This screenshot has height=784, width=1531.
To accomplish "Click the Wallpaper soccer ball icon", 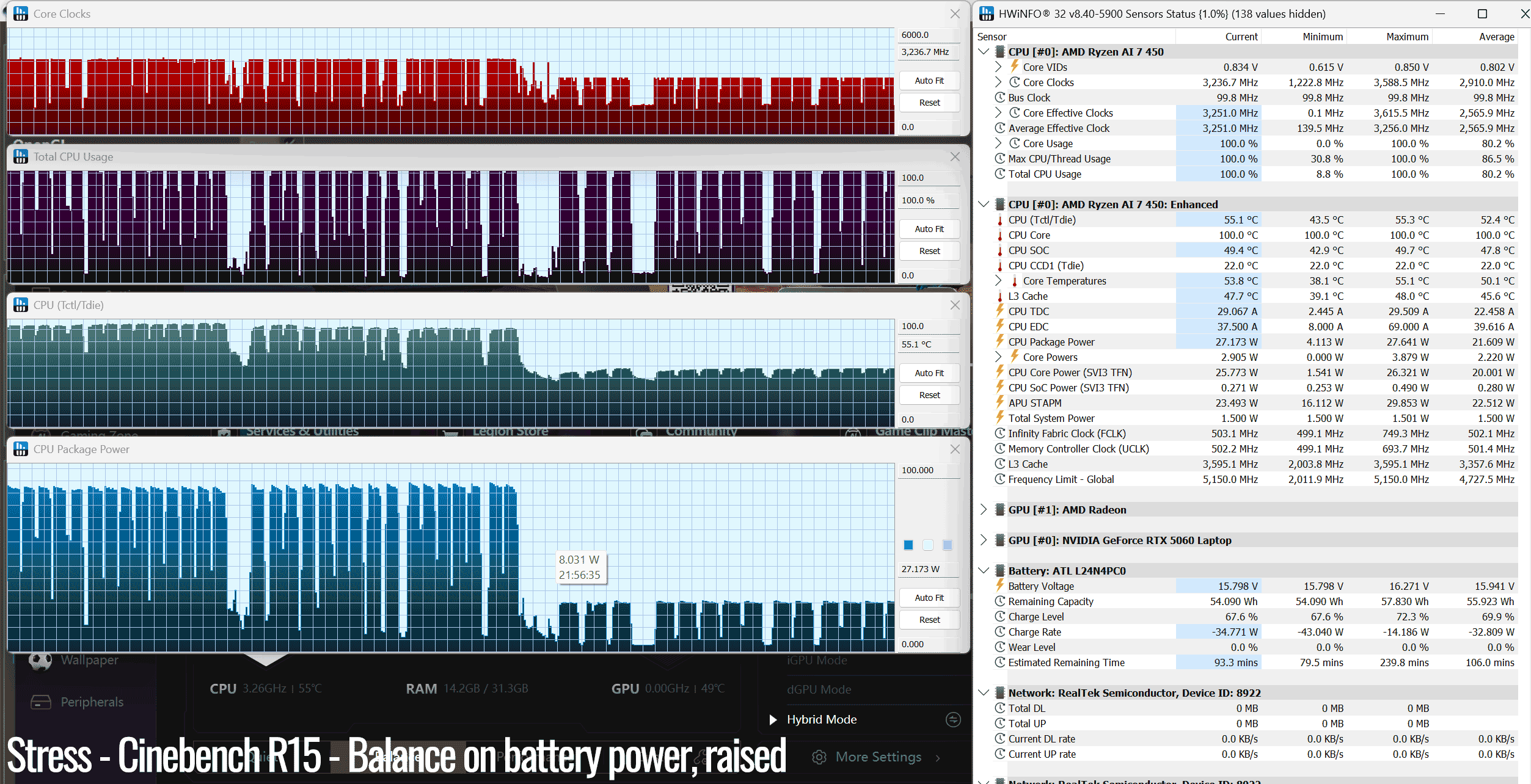I will (x=40, y=660).
